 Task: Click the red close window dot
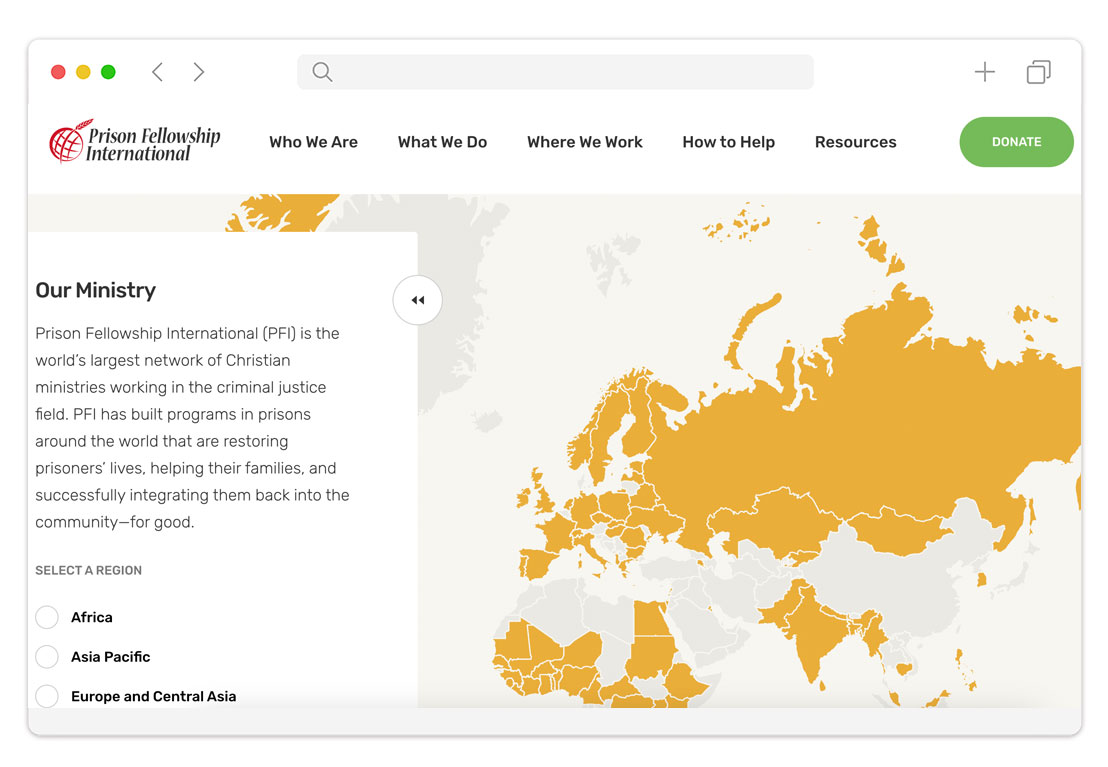58,72
